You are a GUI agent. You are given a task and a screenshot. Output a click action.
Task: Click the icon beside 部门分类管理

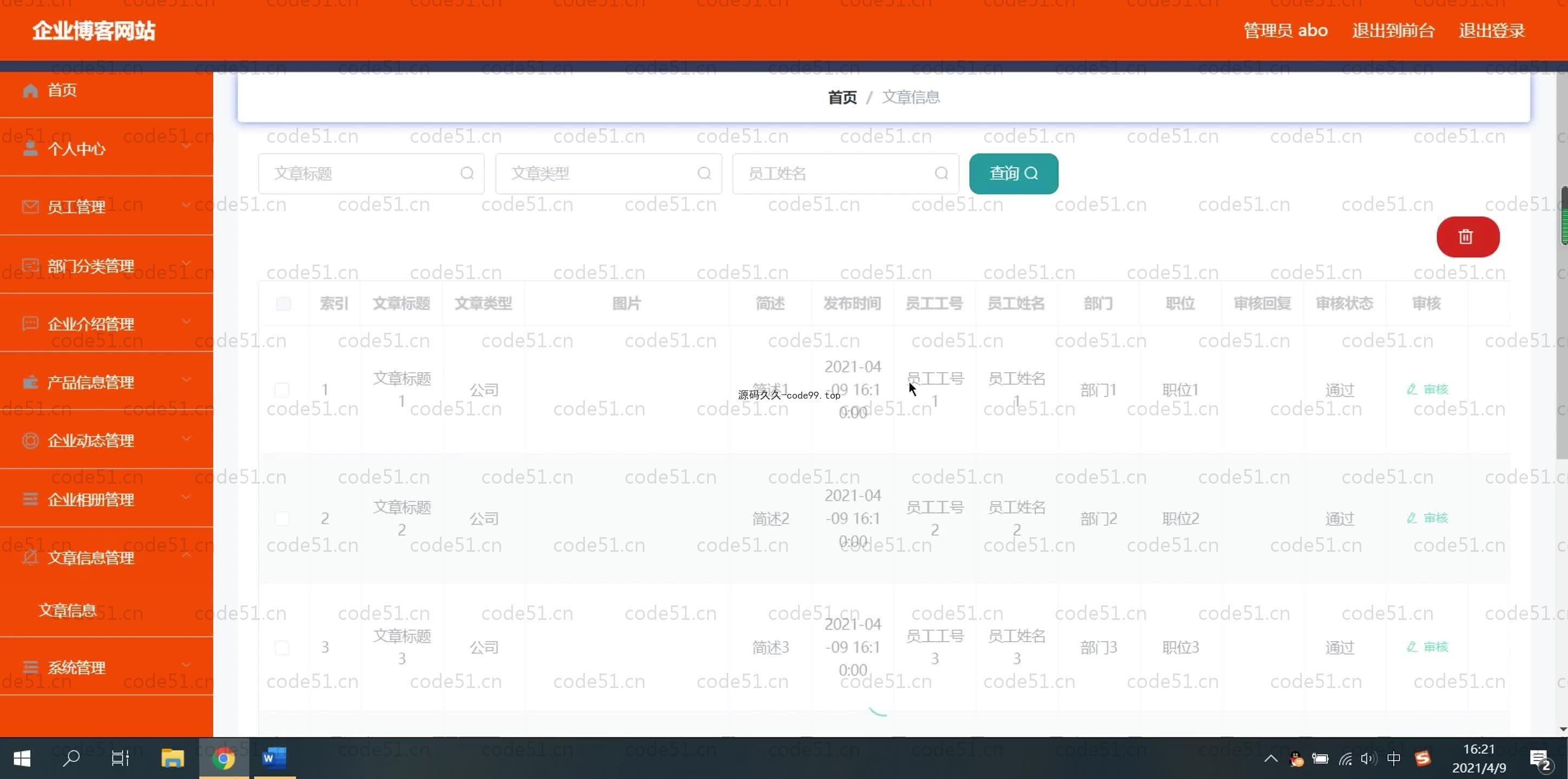click(x=30, y=265)
